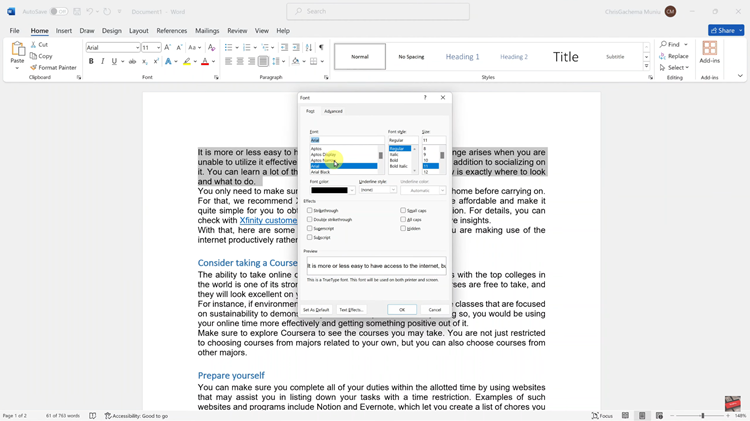Justify paragraph text
This screenshot has width=750, height=421.
tap(263, 61)
